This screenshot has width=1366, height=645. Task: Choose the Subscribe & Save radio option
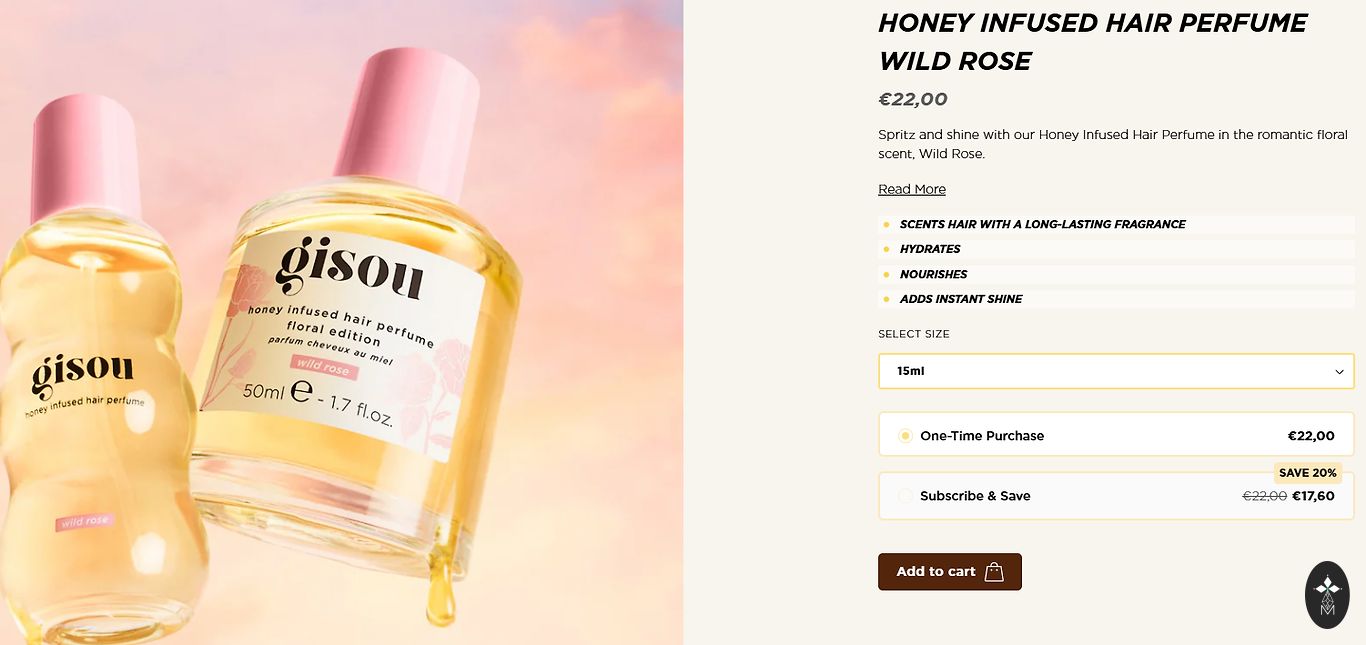(905, 496)
